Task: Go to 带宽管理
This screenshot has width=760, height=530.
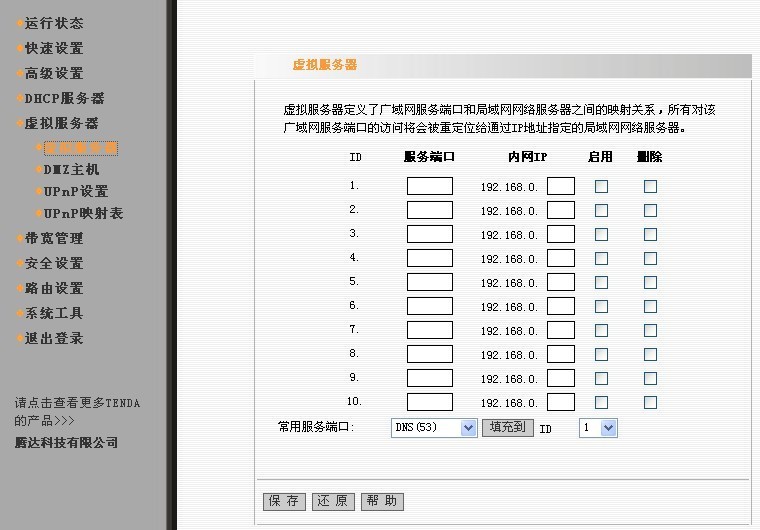Action: point(54,239)
